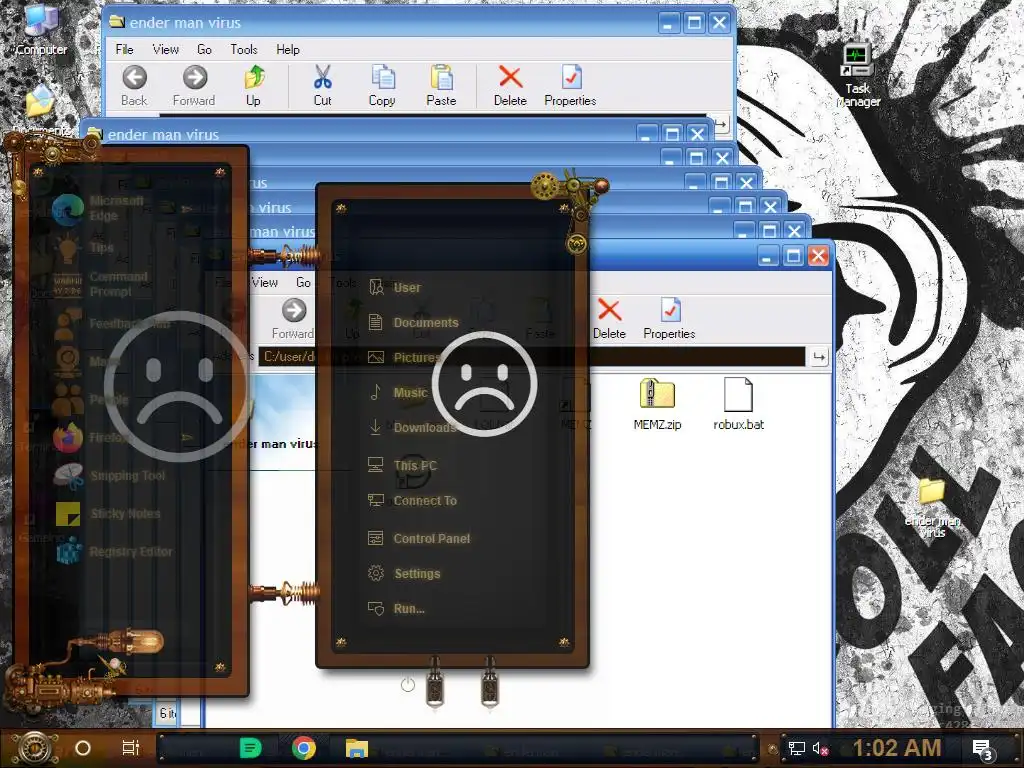The image size is (1024, 768).
Task: Open Google Chrome from the taskbar
Action: tap(304, 748)
